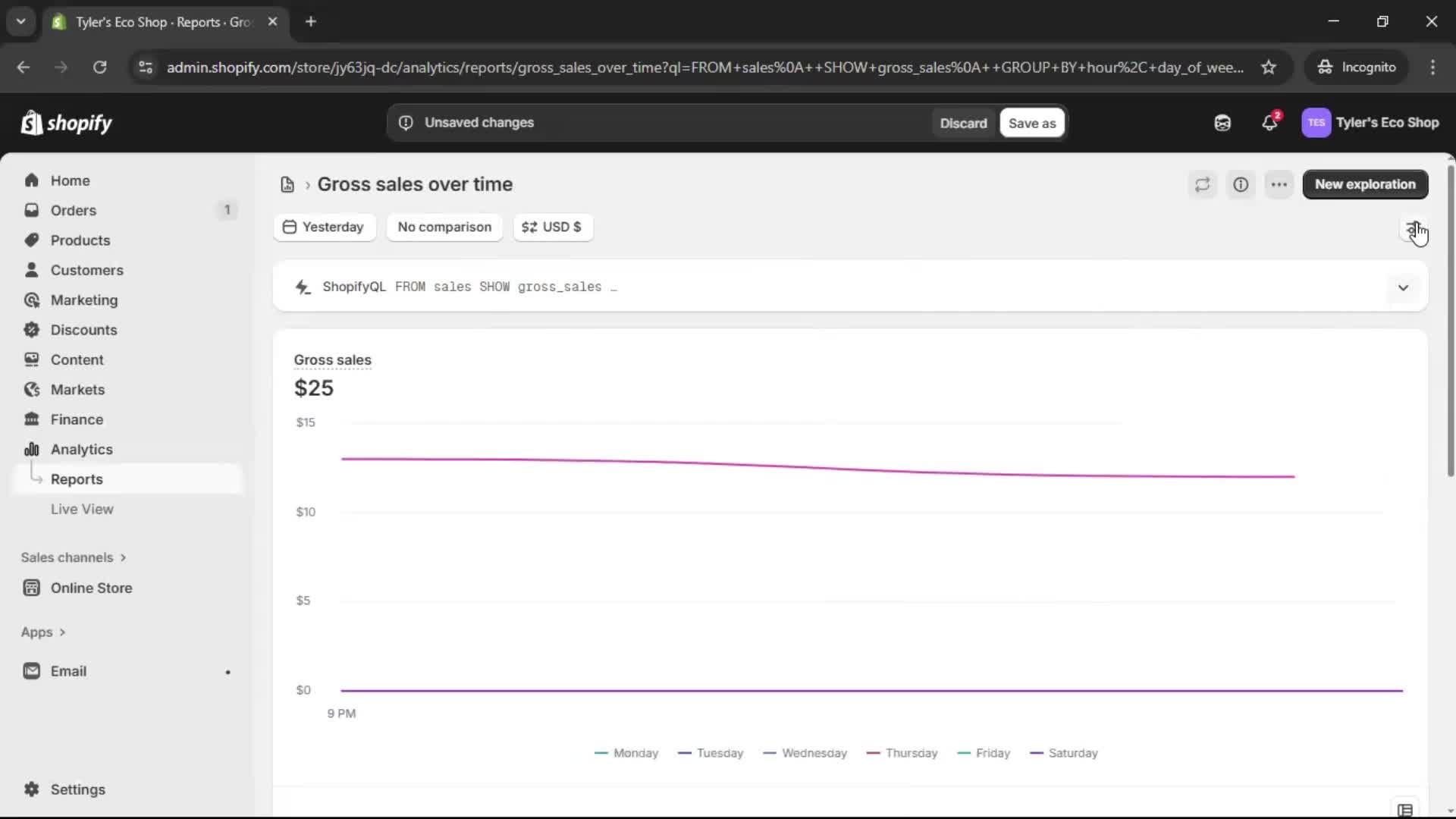Open the Products section in the sidebar
This screenshot has width=1456, height=819.
80,240
